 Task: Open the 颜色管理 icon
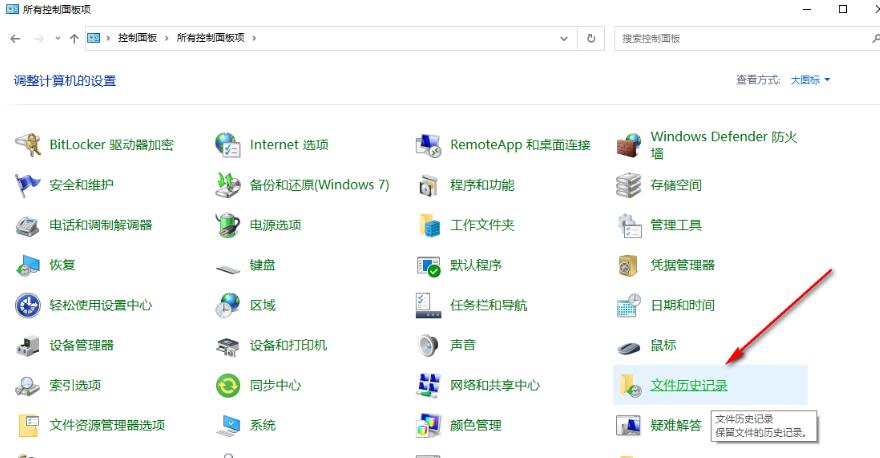(x=428, y=425)
